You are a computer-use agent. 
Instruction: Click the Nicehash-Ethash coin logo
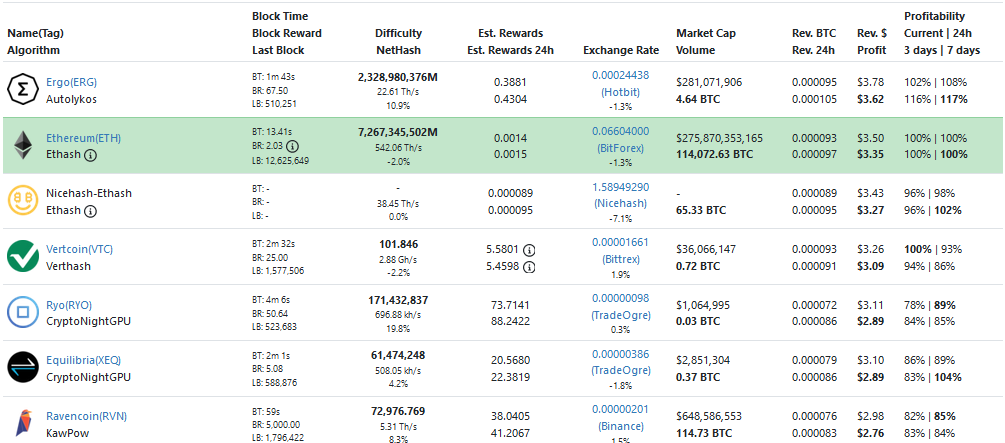tap(22, 201)
